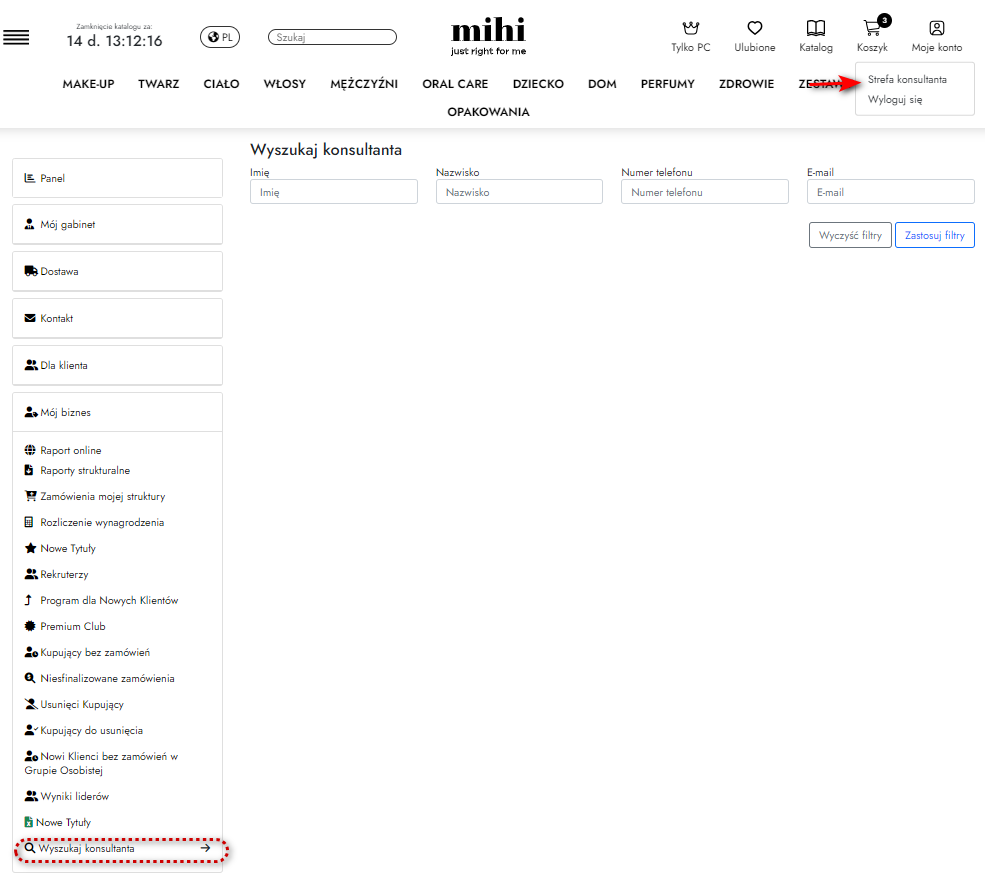Viewport: 985px width, 885px height.
Task: Open Rozliczenie wynagrodzenia in the sidebar
Action: pos(102,522)
